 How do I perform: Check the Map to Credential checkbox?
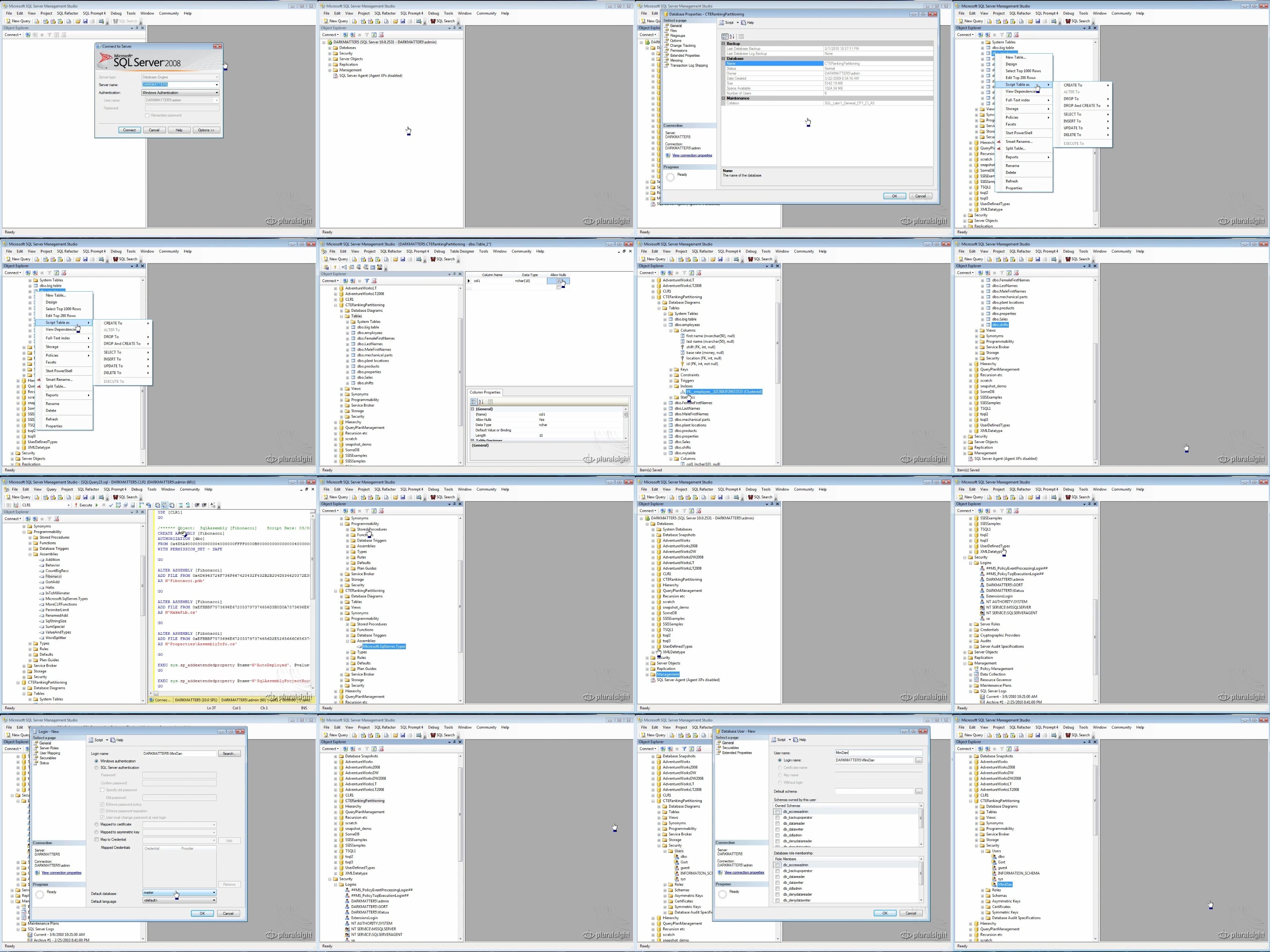96,839
